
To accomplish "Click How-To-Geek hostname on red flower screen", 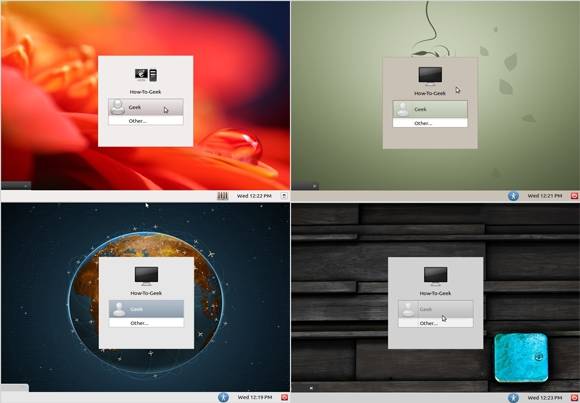I will point(145,92).
